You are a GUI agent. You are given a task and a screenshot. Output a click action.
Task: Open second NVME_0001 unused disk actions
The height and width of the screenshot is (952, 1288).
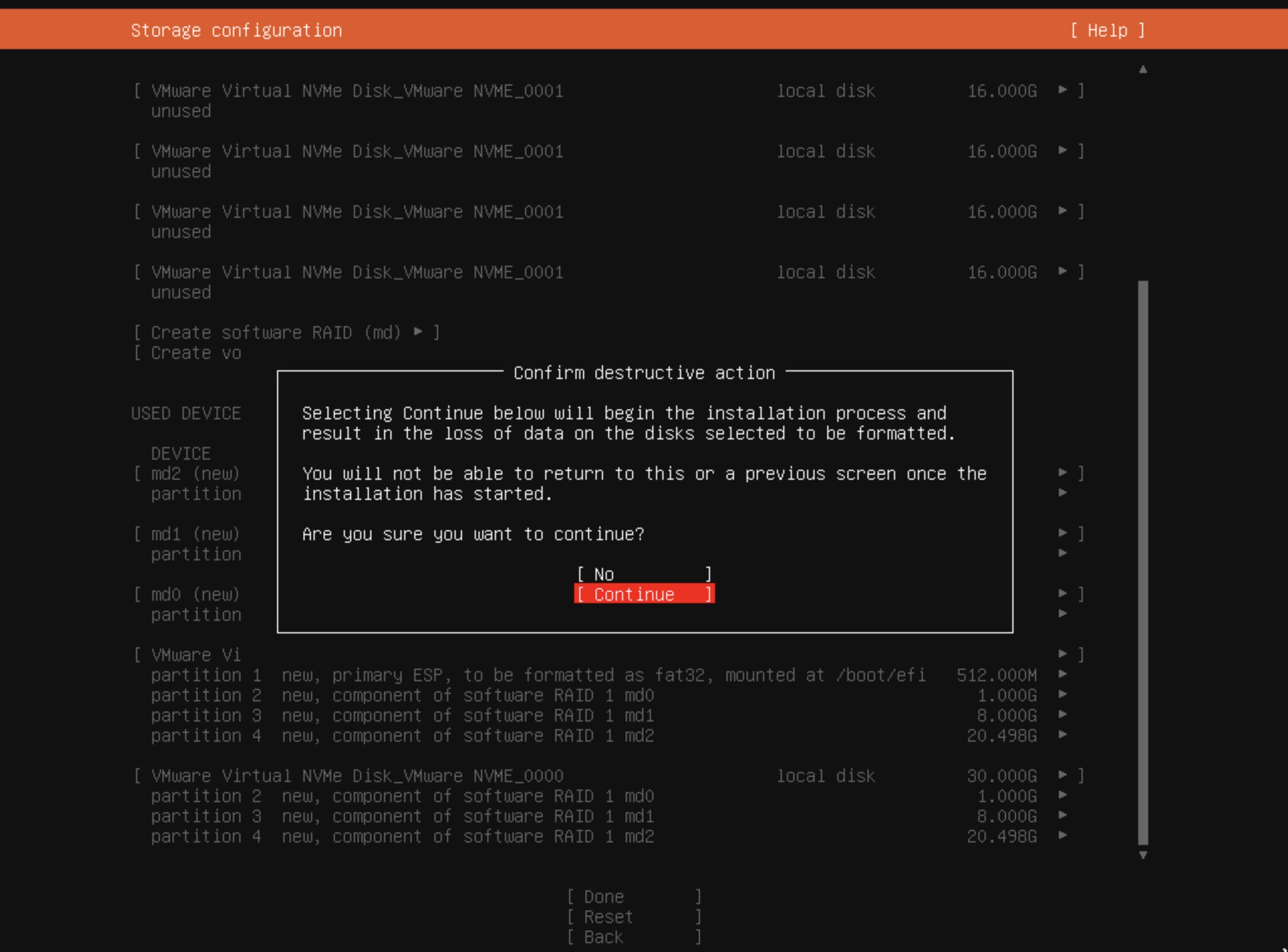1063,151
